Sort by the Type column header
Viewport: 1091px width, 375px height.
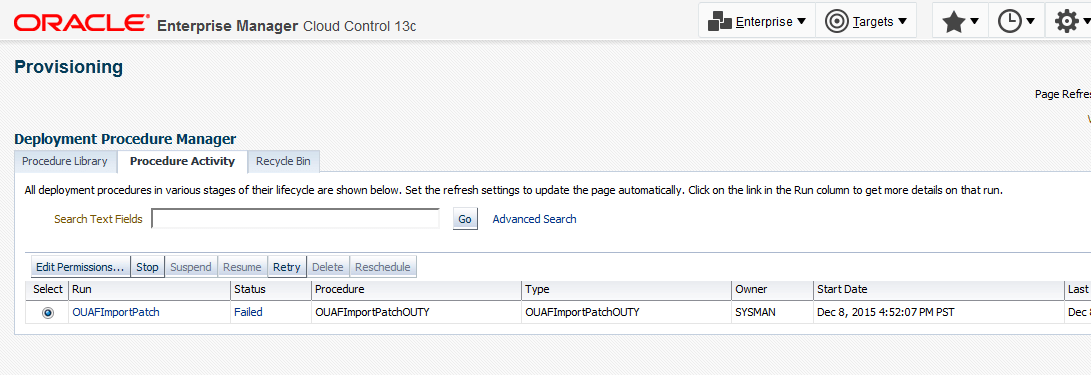[x=626, y=289]
